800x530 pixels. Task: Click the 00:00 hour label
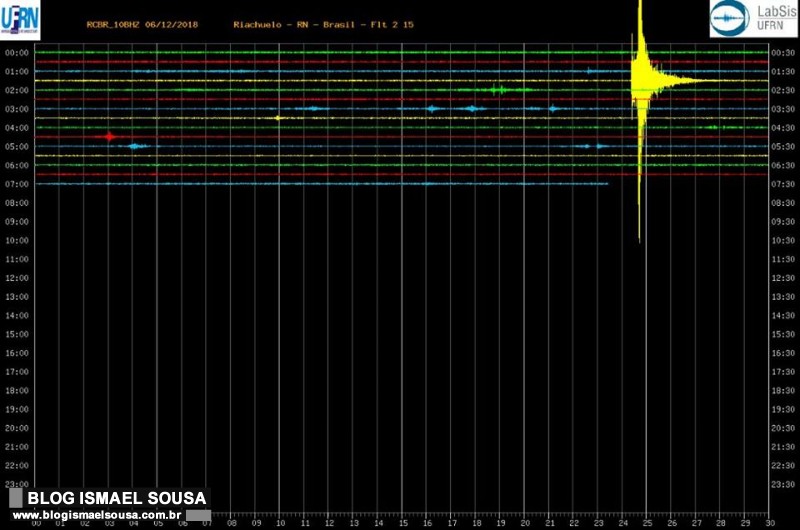[17, 53]
